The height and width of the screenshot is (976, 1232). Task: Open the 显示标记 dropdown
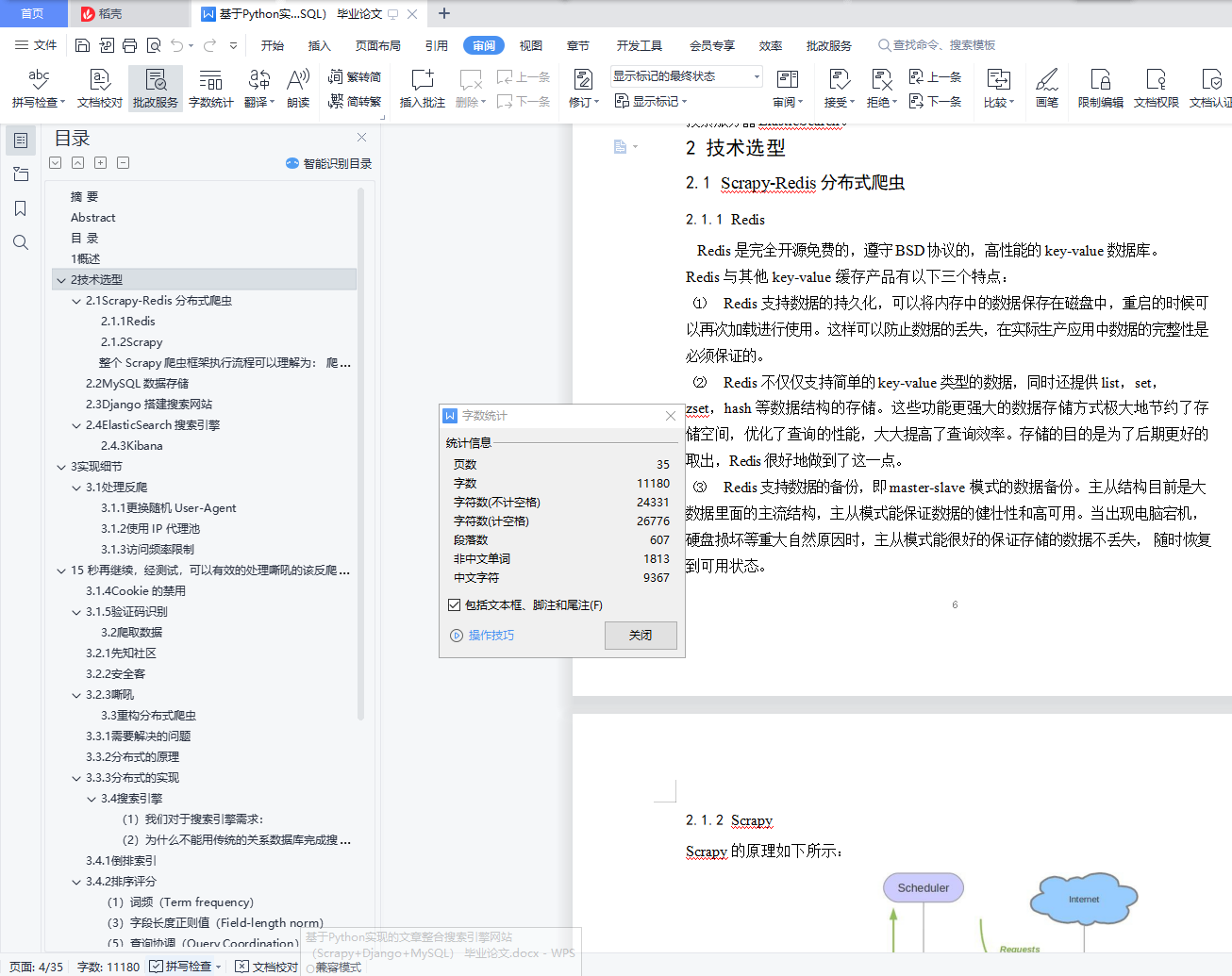tap(651, 101)
